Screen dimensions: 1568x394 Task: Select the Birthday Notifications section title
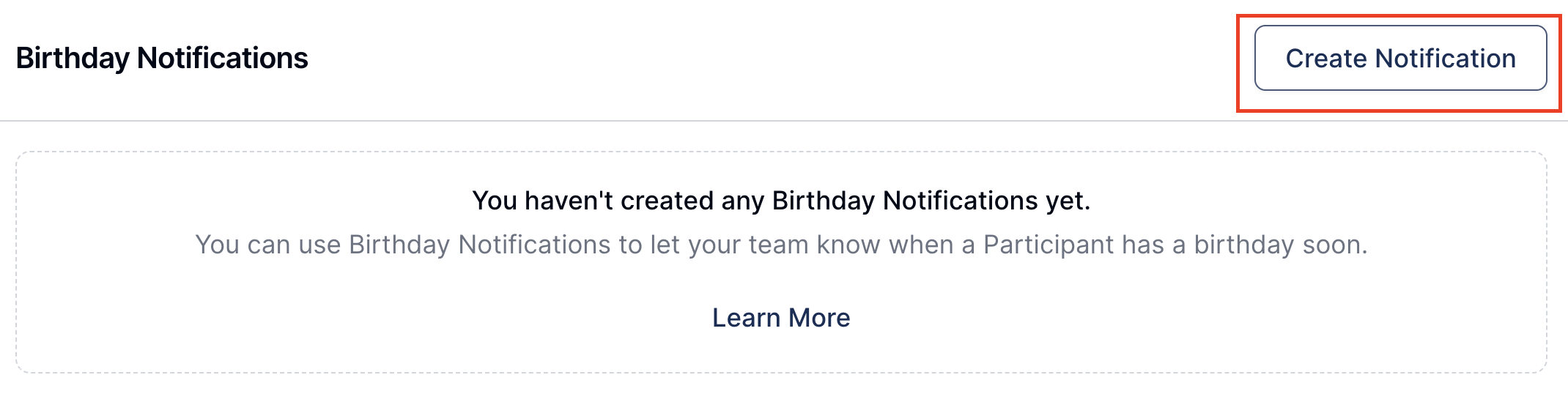click(x=162, y=59)
